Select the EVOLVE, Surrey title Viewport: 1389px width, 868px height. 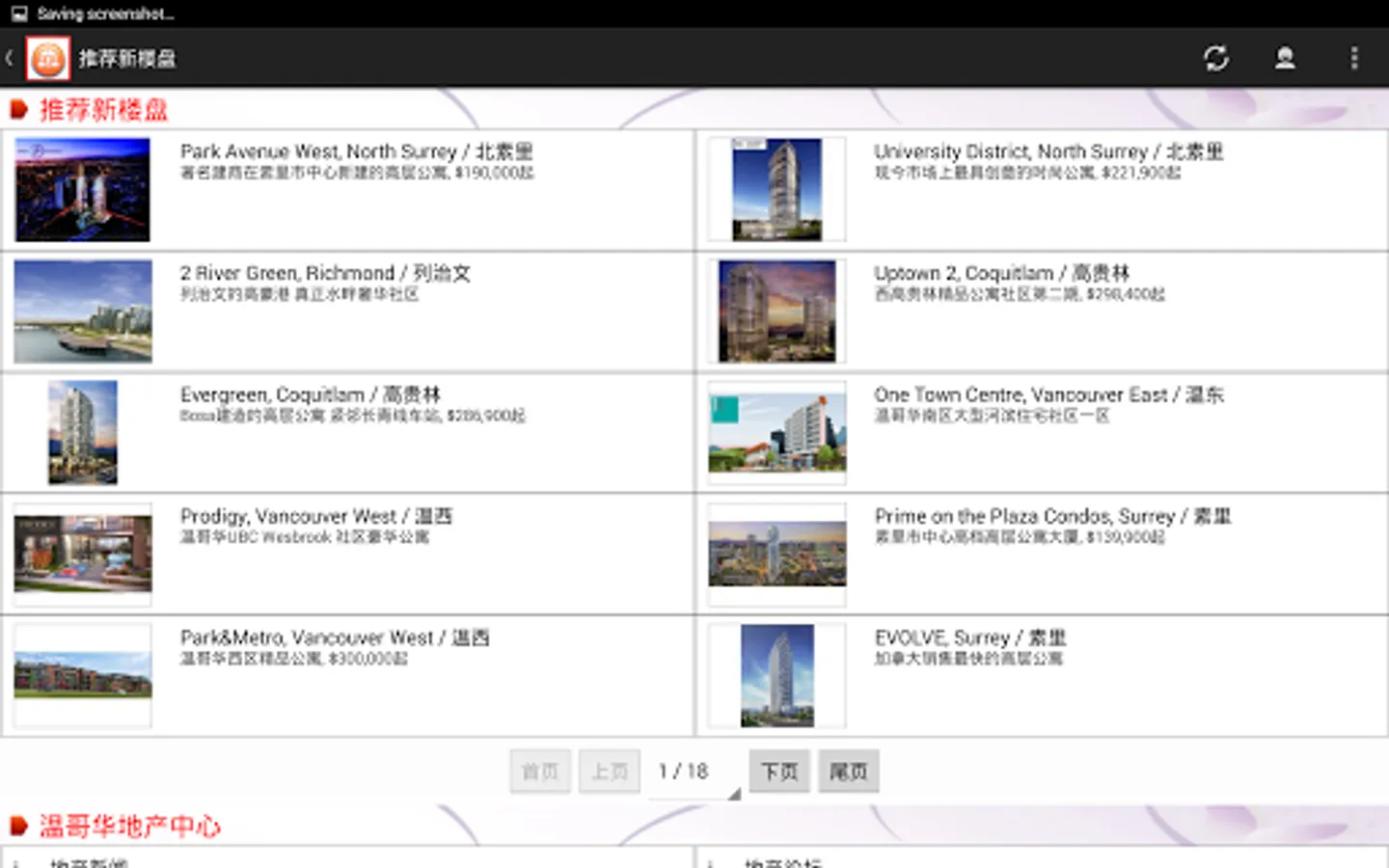click(969, 637)
